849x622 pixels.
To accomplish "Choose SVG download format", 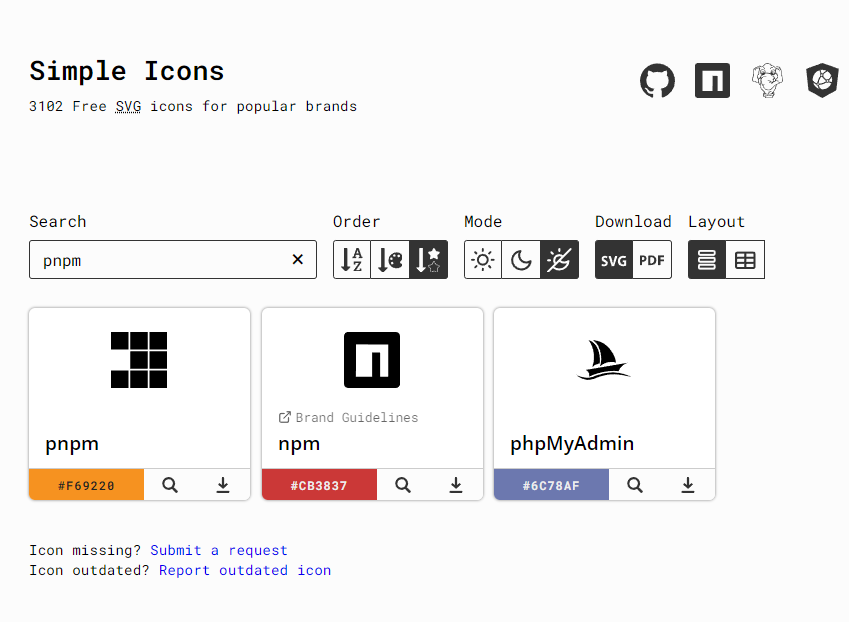I will pos(614,260).
